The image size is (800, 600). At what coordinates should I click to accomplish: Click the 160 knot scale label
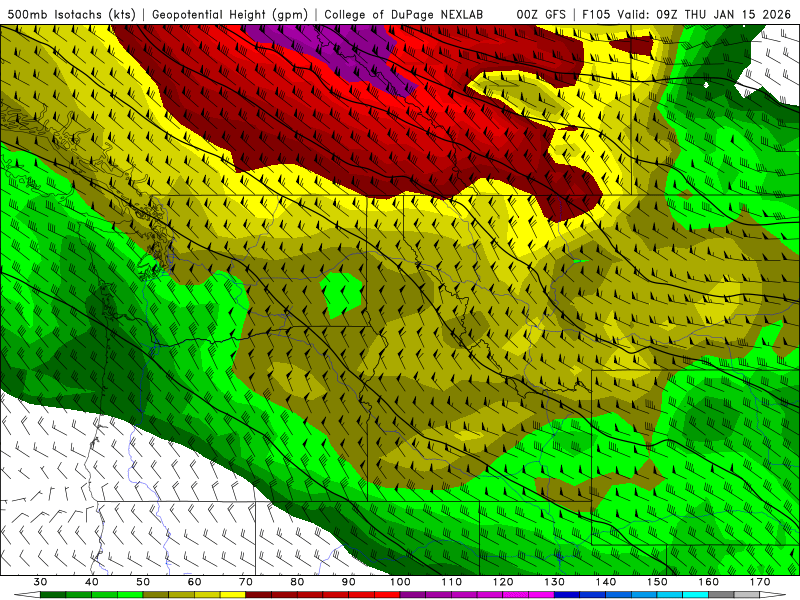pos(709,582)
